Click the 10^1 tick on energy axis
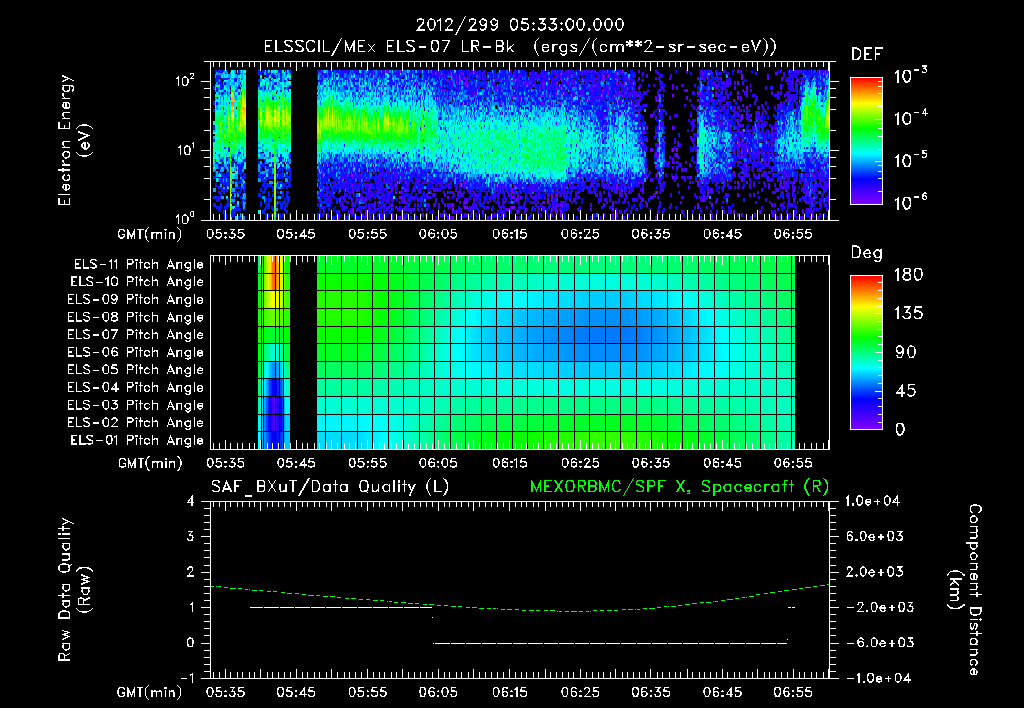The height and width of the screenshot is (708, 1024). click(185, 150)
